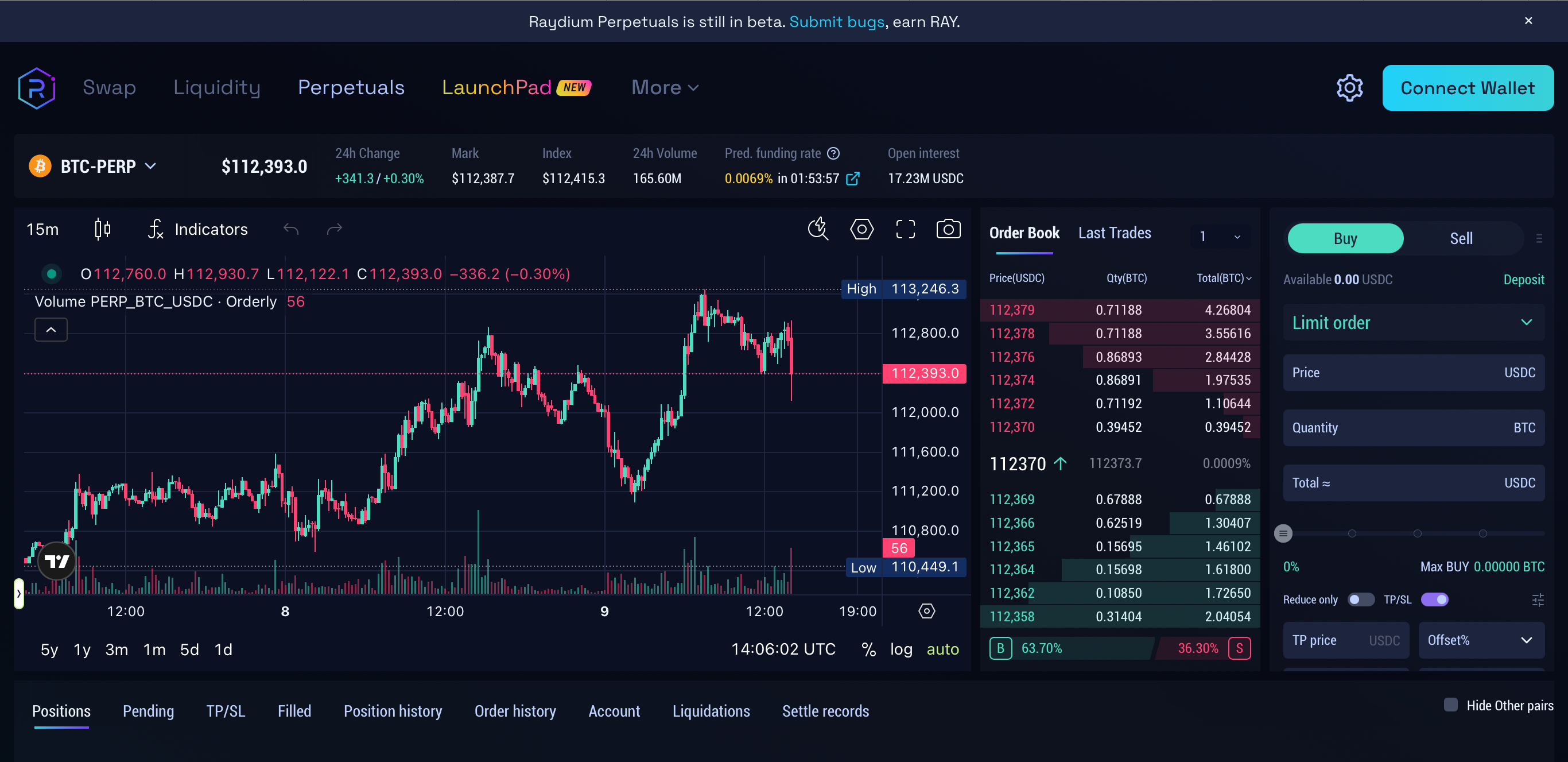Click the order size slider handle
1568x762 pixels.
point(1283,533)
